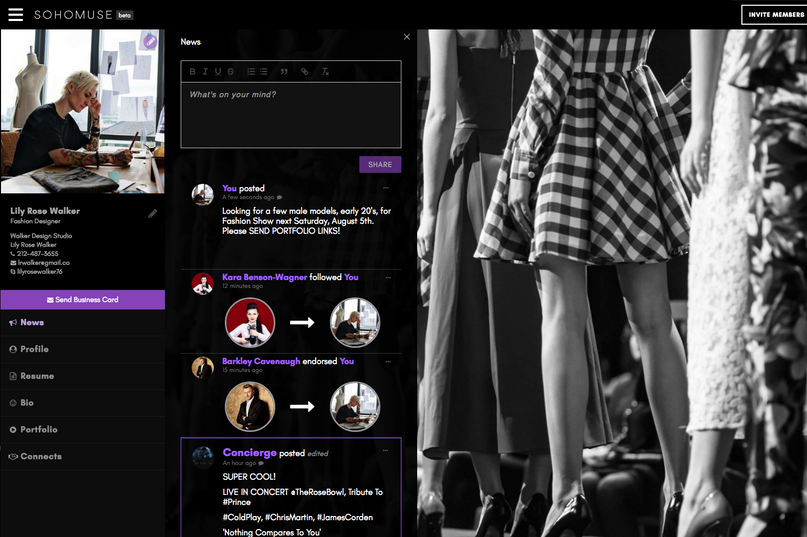
Task: Open the Resume section in the sidebar
Action: [82, 376]
